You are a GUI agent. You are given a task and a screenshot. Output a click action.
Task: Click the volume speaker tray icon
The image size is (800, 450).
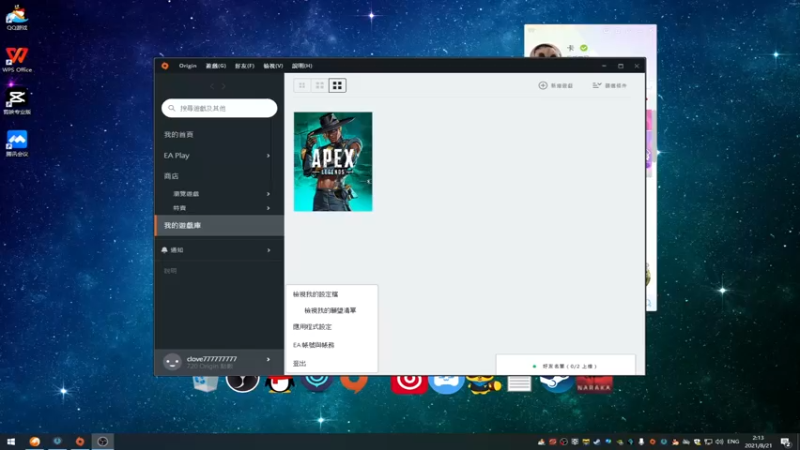[719, 442]
